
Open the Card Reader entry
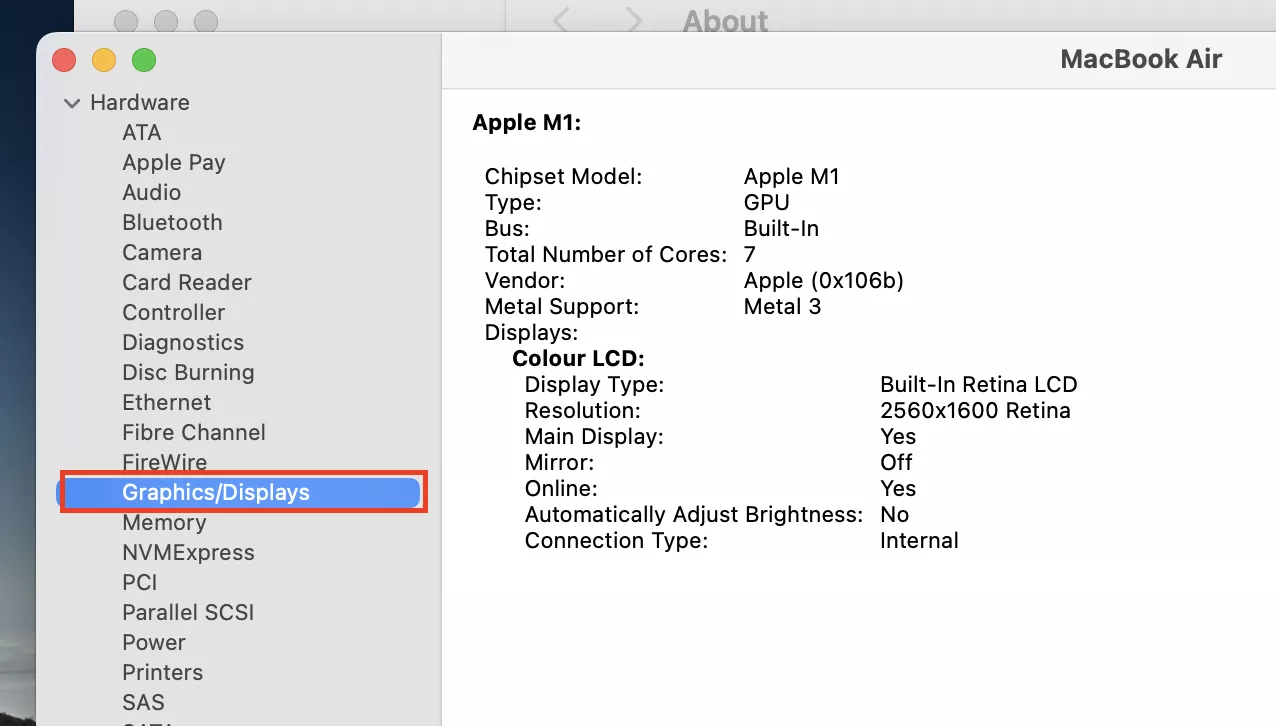[186, 283]
